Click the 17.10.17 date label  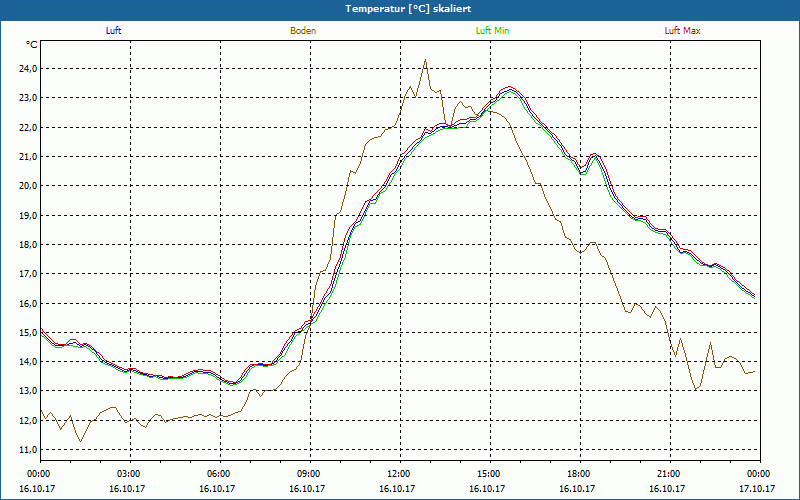point(758,488)
